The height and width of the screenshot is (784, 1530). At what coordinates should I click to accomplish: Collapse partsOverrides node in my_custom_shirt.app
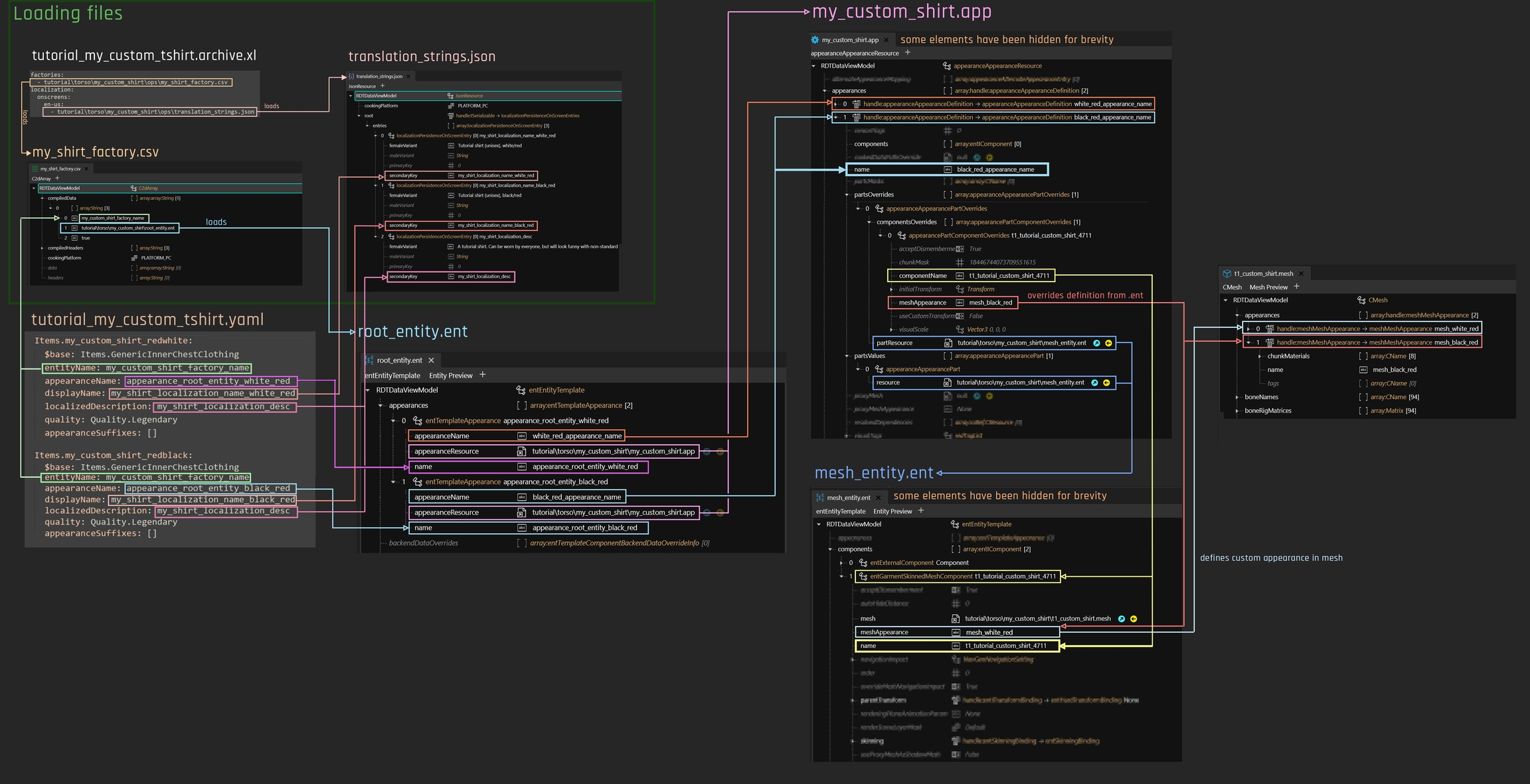click(x=847, y=195)
